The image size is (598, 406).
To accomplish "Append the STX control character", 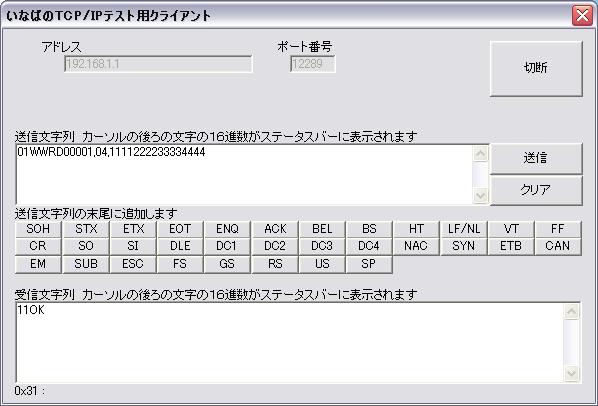I will [86, 229].
